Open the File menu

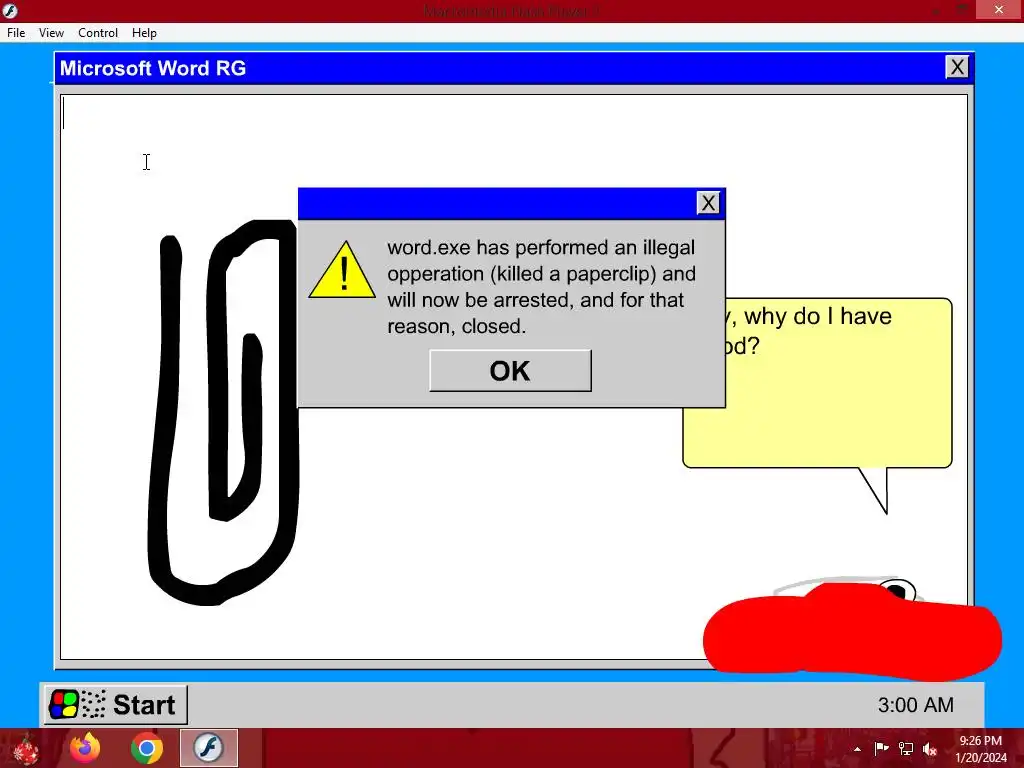[x=16, y=33]
